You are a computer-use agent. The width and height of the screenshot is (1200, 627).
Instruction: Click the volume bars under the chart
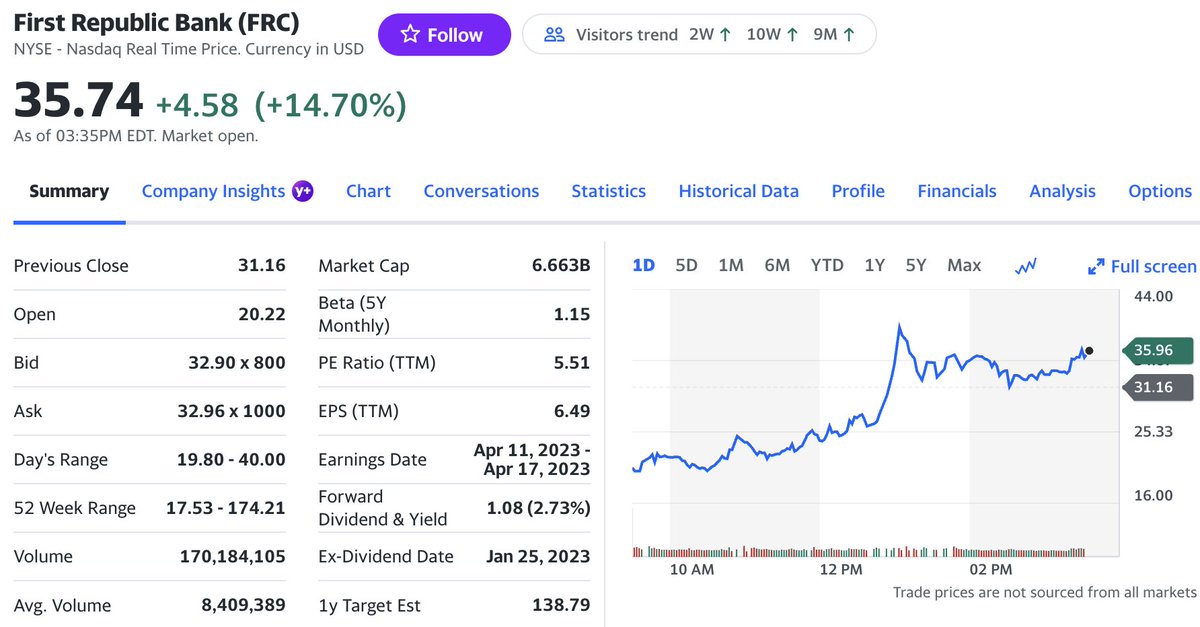860,552
